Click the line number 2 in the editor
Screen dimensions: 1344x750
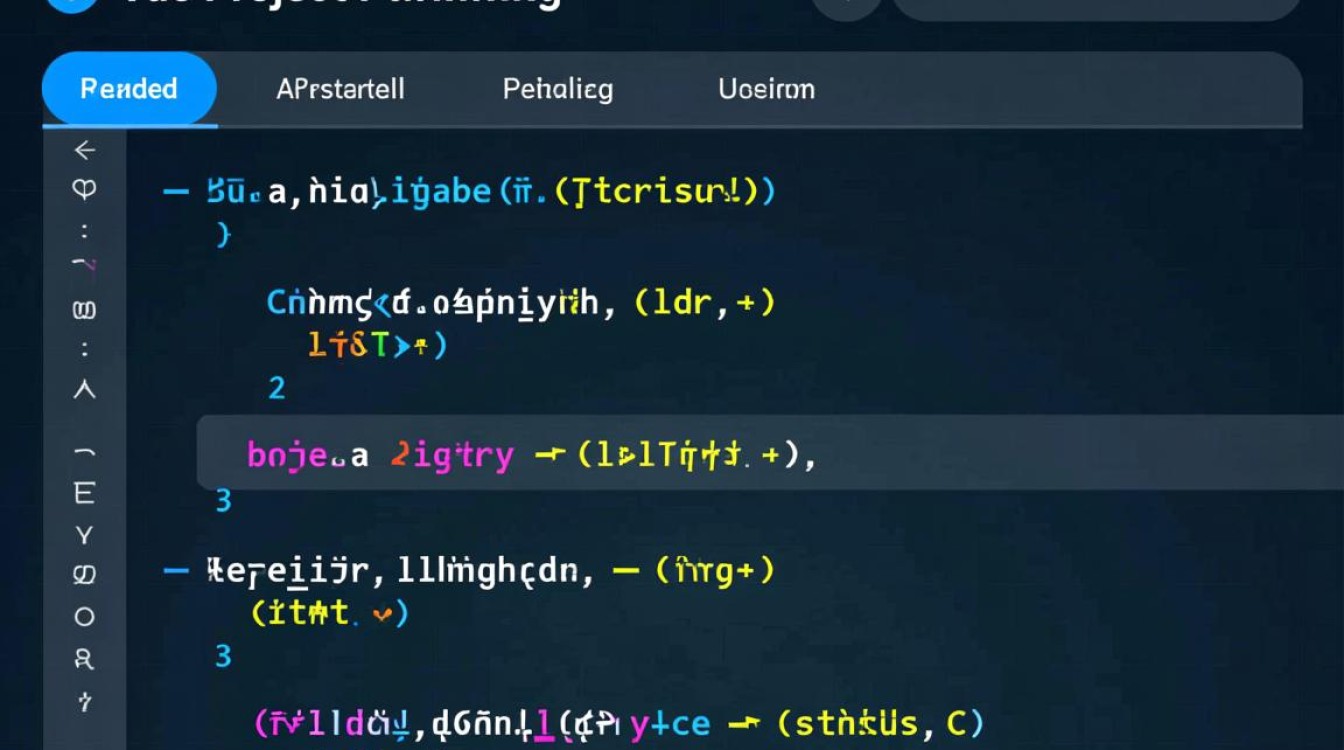tap(277, 388)
